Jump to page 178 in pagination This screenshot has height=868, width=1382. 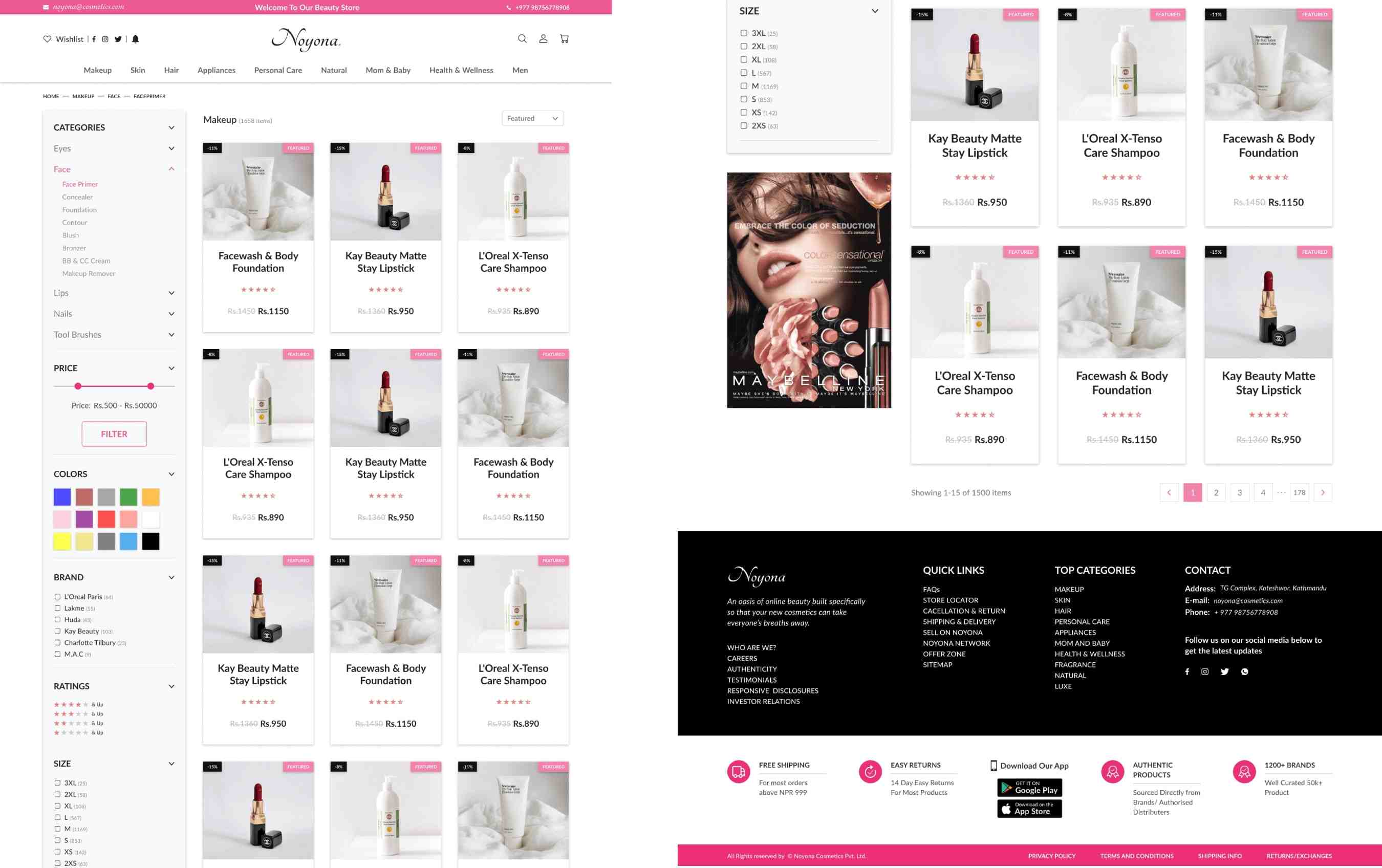[x=1300, y=492]
